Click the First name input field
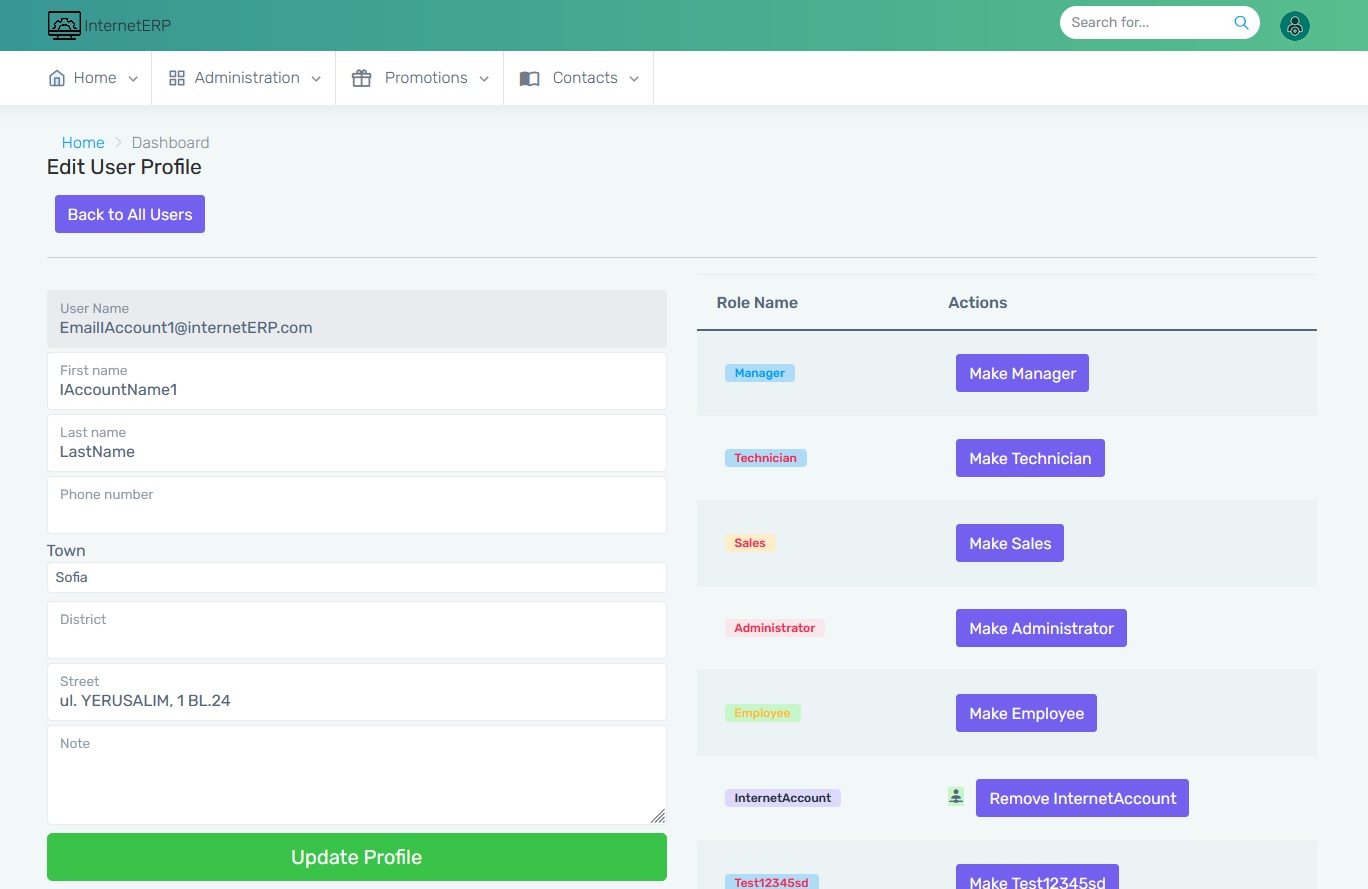1368x889 pixels. 357,381
